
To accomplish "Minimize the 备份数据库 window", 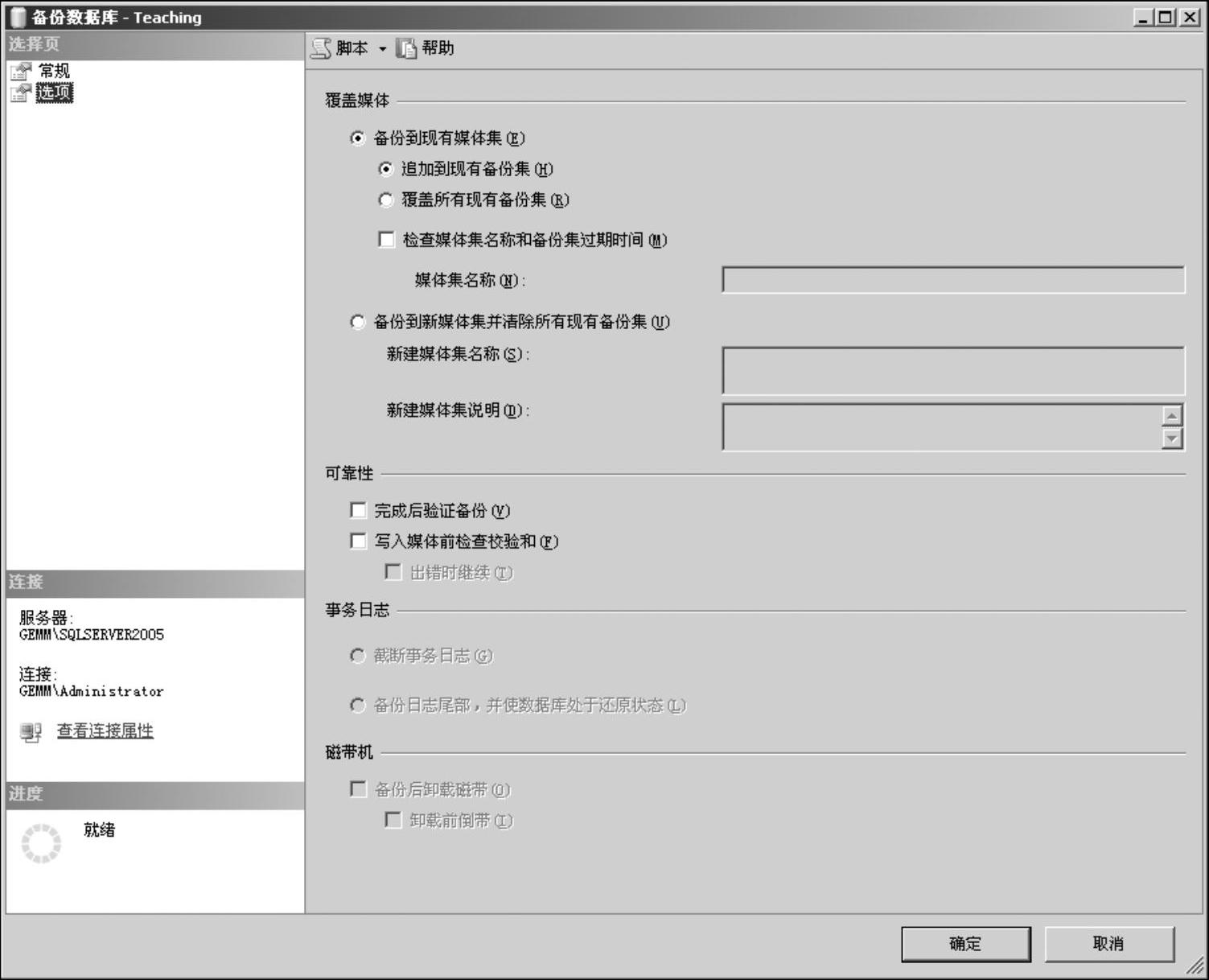I will coord(1144,17).
